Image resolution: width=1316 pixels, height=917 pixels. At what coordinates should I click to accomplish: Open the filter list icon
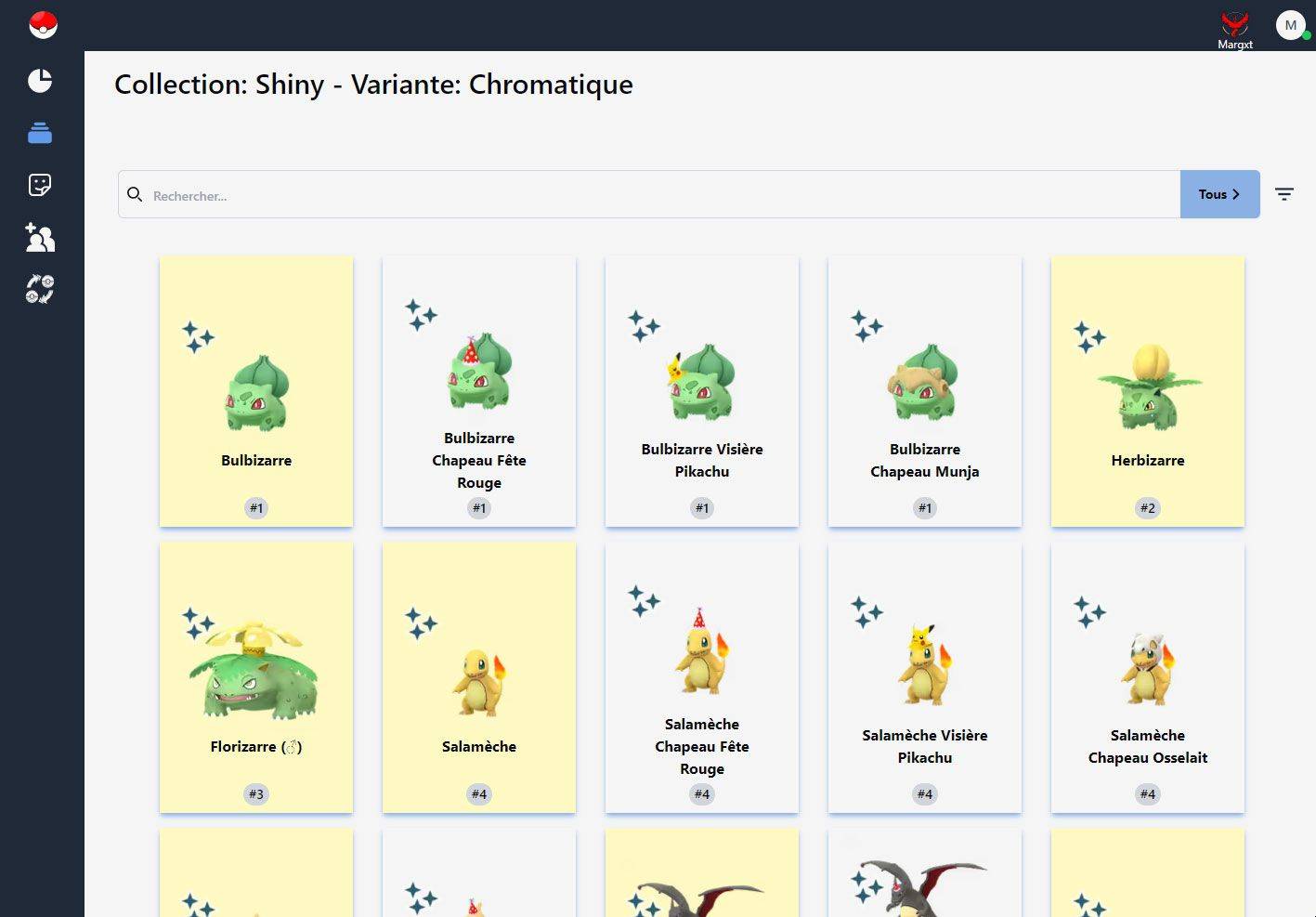point(1284,194)
